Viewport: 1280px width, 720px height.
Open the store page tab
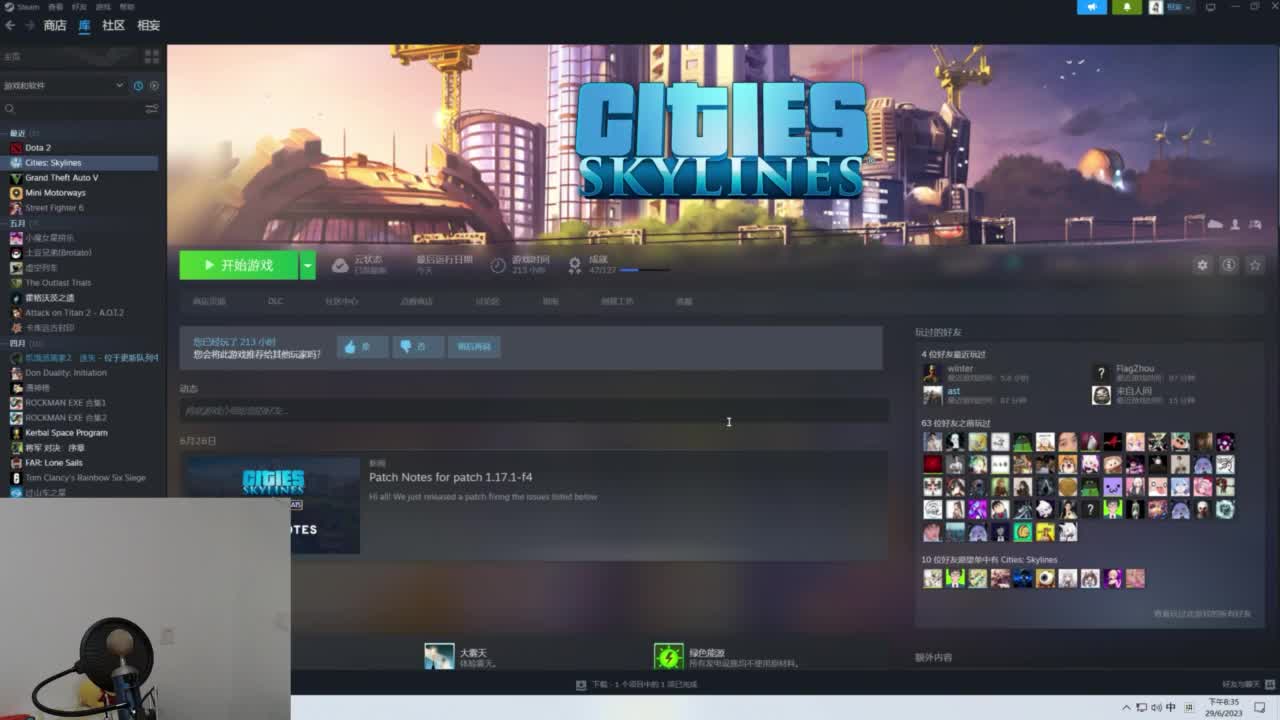(x=209, y=301)
